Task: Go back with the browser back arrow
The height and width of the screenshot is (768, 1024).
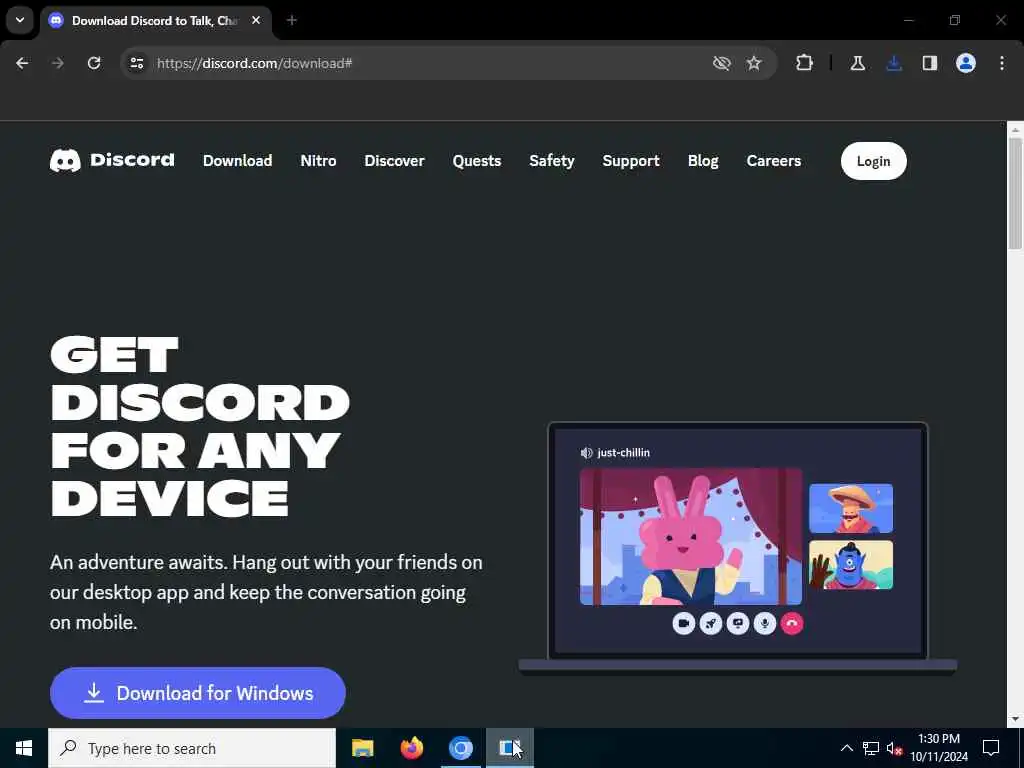Action: (x=22, y=63)
